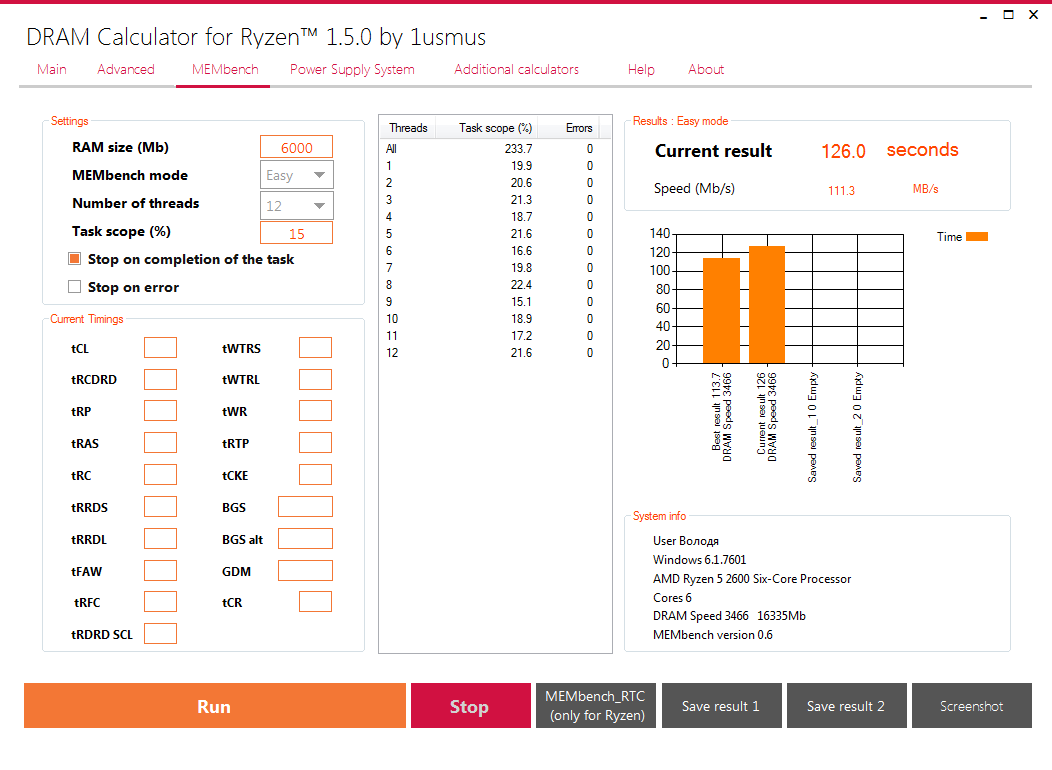The width and height of the screenshot is (1052, 770).
Task: Select thread 8 row with 22.4
Action: click(494, 284)
